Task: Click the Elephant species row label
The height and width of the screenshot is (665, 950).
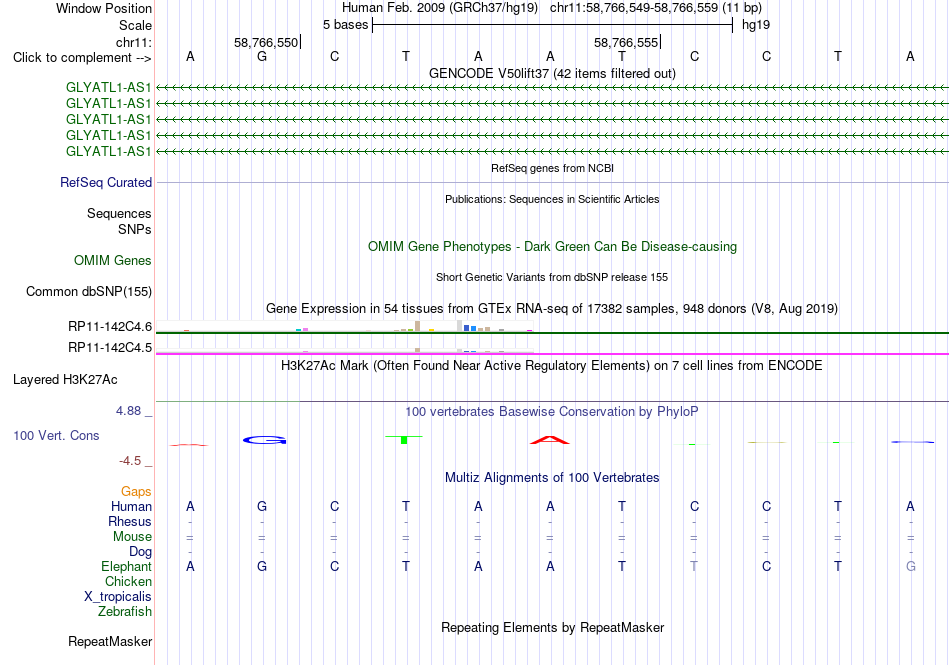Action: 126,567
